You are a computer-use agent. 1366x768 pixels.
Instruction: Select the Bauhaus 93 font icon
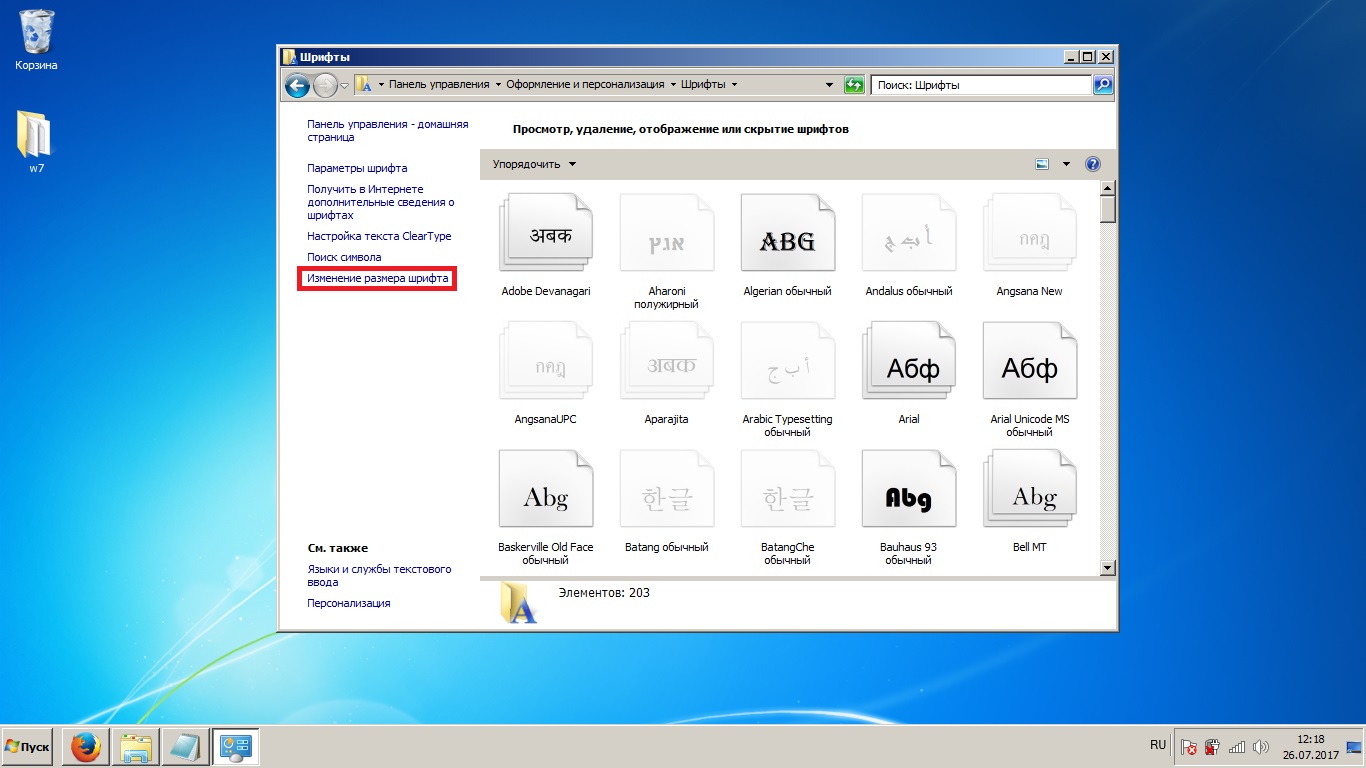coord(909,489)
